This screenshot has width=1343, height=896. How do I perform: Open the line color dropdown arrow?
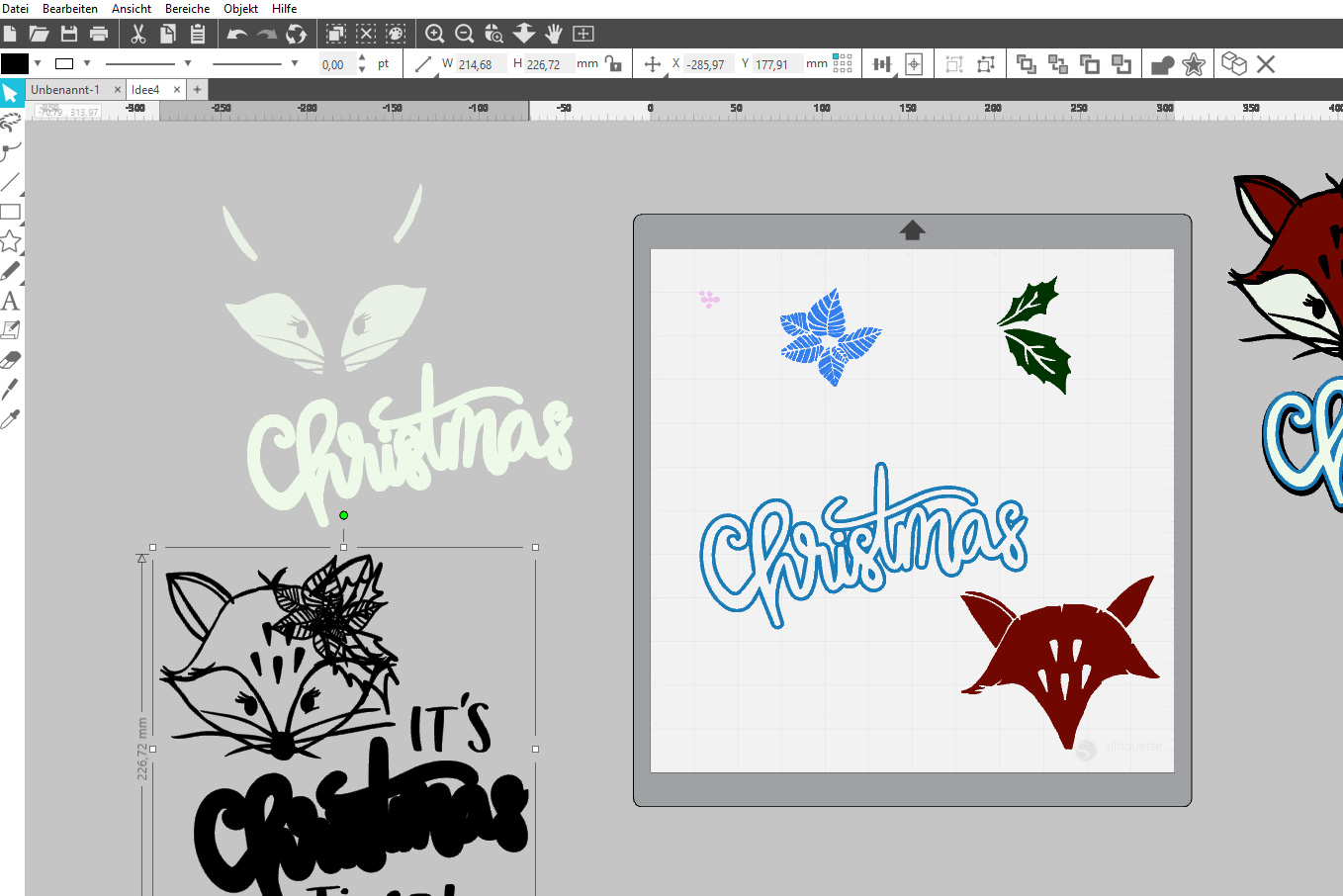click(87, 63)
